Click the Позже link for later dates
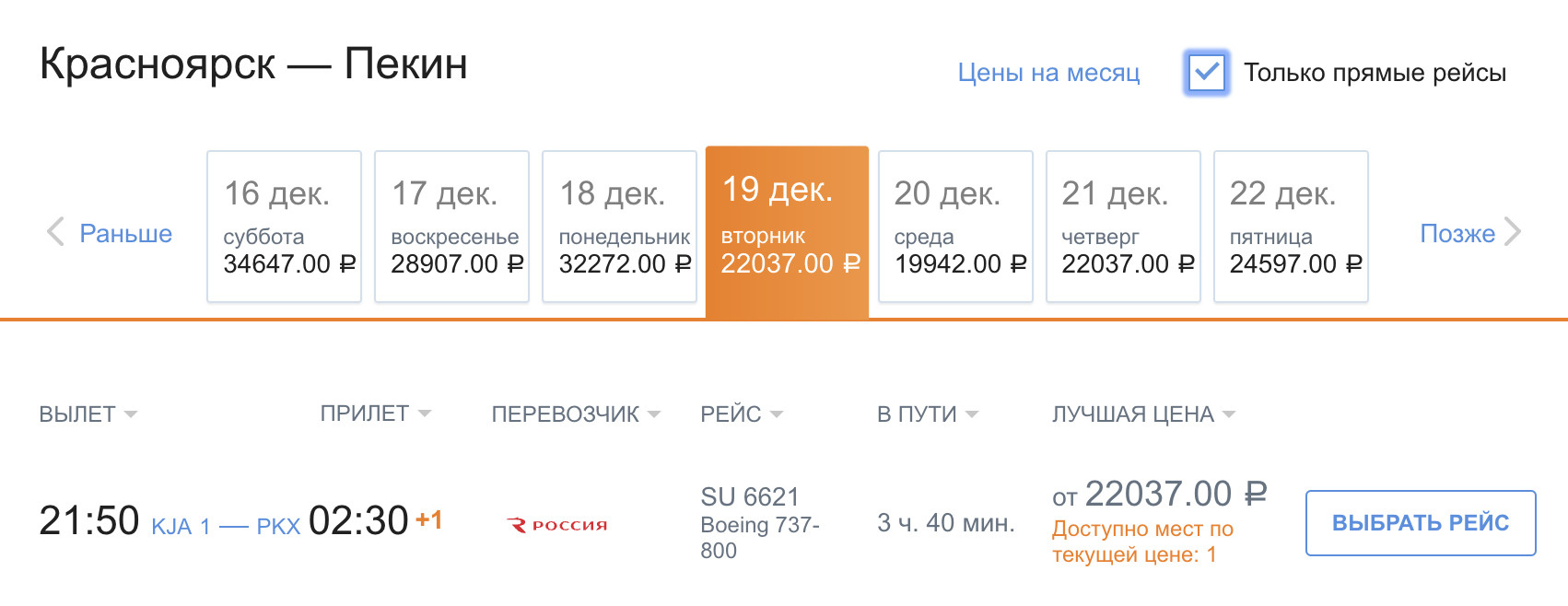Image resolution: width=1568 pixels, height=606 pixels. (x=1457, y=233)
